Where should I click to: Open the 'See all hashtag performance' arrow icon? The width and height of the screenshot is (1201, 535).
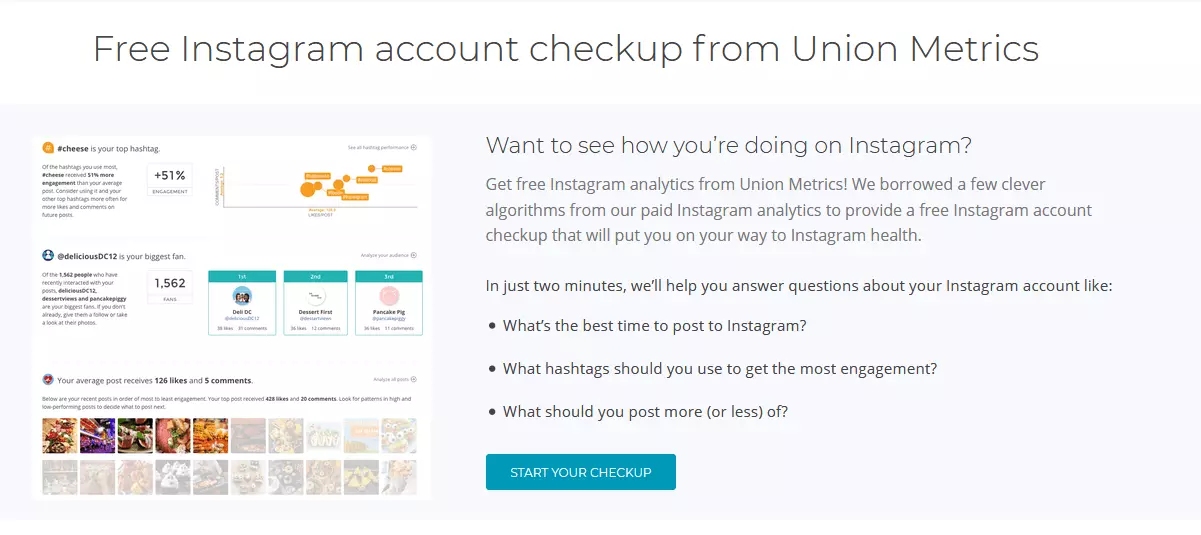coord(414,147)
